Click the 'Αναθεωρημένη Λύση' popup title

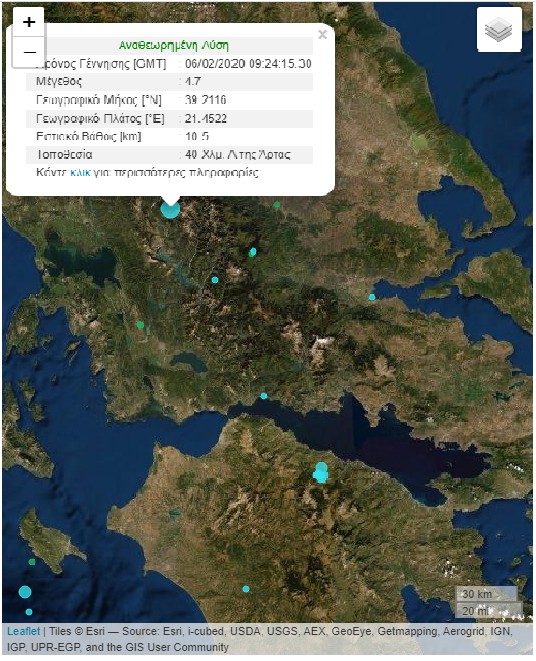(x=174, y=45)
